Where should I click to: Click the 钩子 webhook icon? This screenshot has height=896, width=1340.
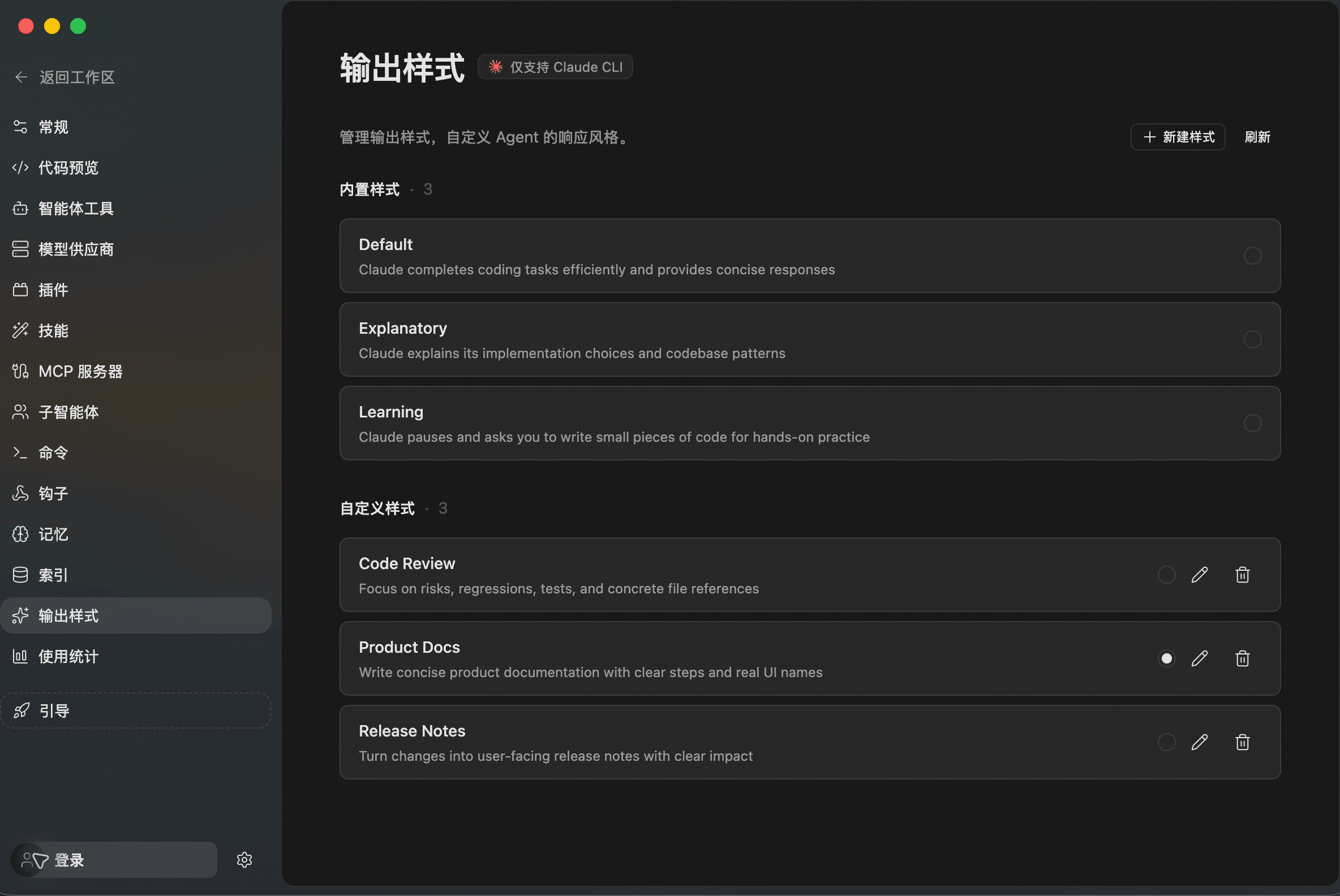click(20, 493)
